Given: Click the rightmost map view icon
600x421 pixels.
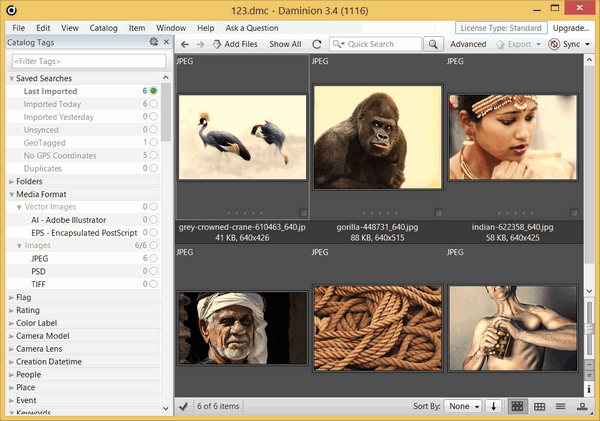Looking at the screenshot, I should click(x=582, y=406).
